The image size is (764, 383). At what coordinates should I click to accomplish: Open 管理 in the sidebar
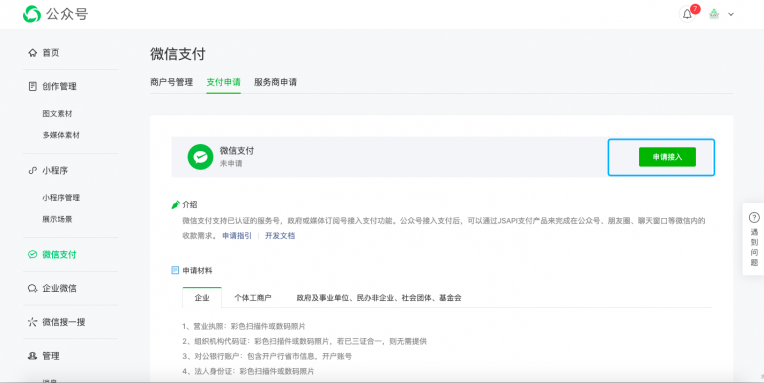(x=51, y=356)
